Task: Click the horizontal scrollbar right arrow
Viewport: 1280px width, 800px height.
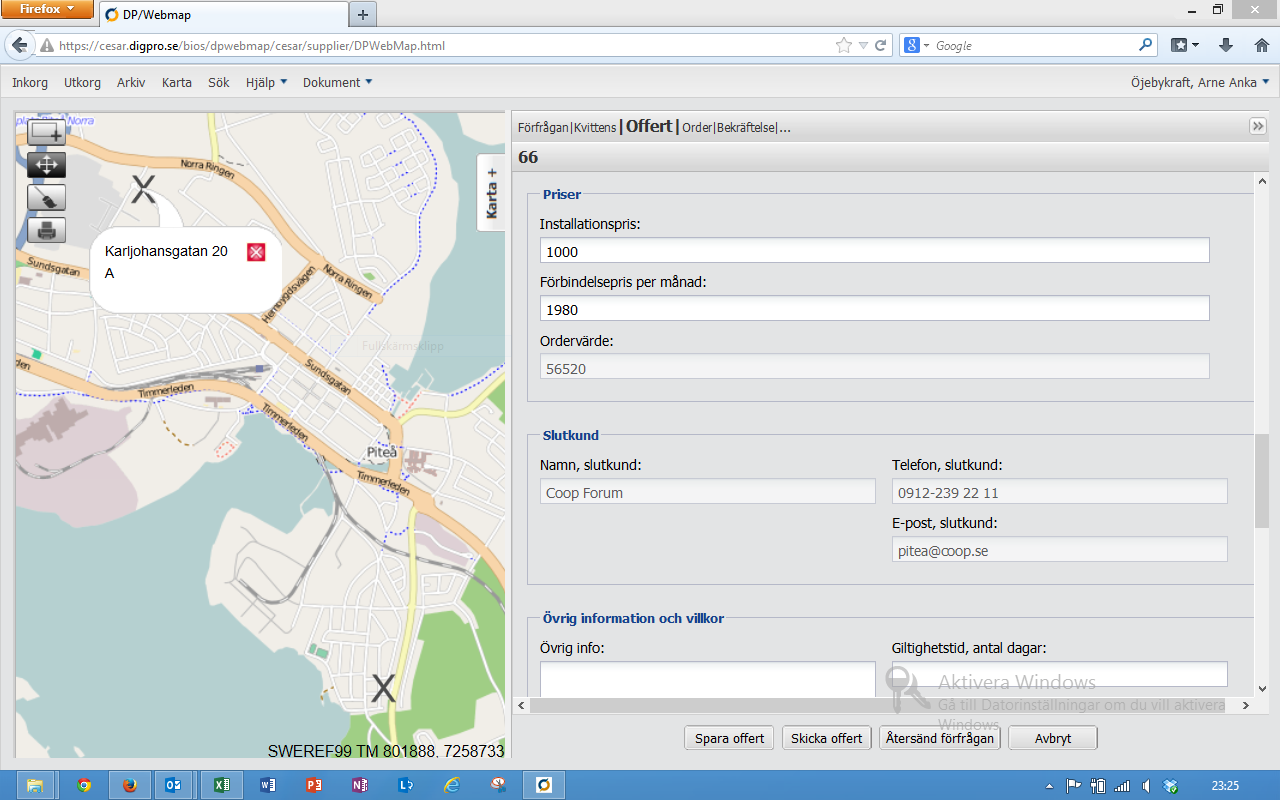Action: coord(1245,706)
